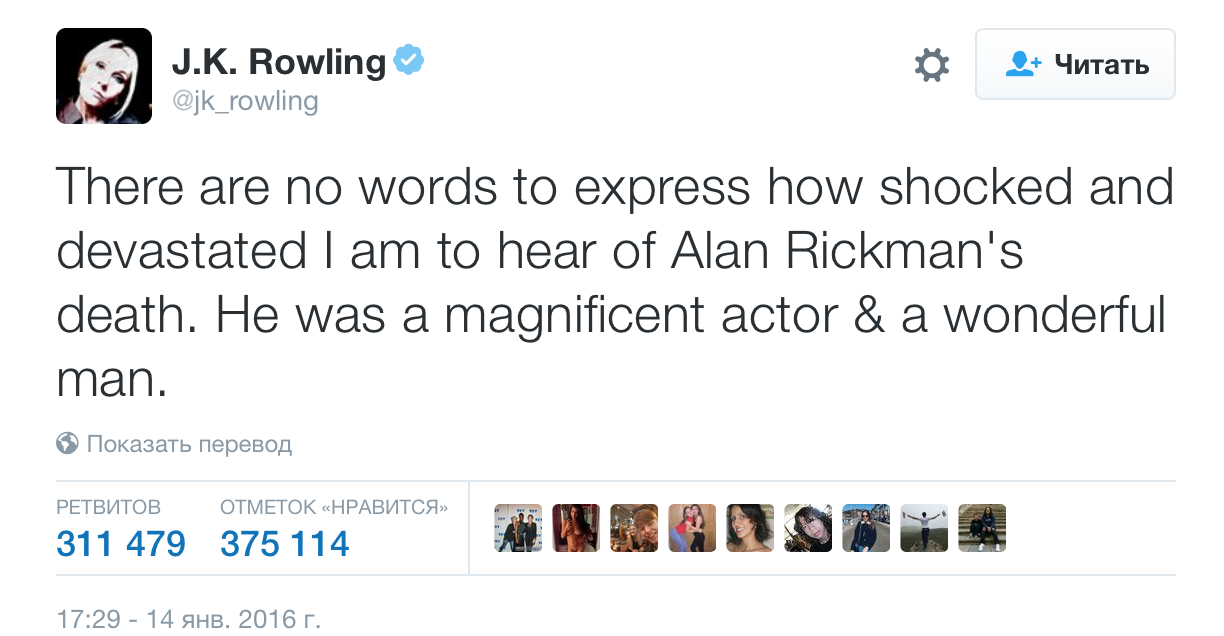Image resolution: width=1224 pixels, height=636 pixels.
Task: Click the add-person icon in the Читать button
Action: (x=1022, y=65)
